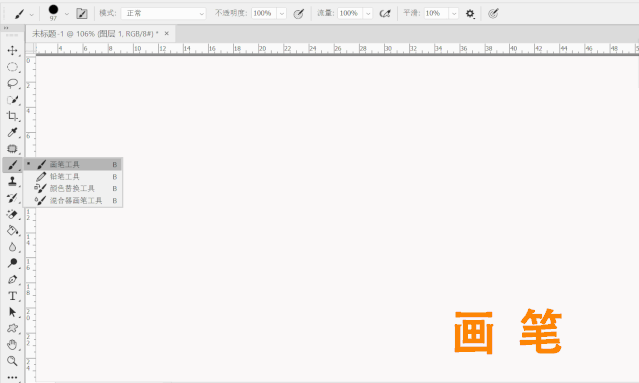Screen dimensions: 639x383
Task: Choose 铅笔工具 from the flyout
Action: (x=73, y=176)
